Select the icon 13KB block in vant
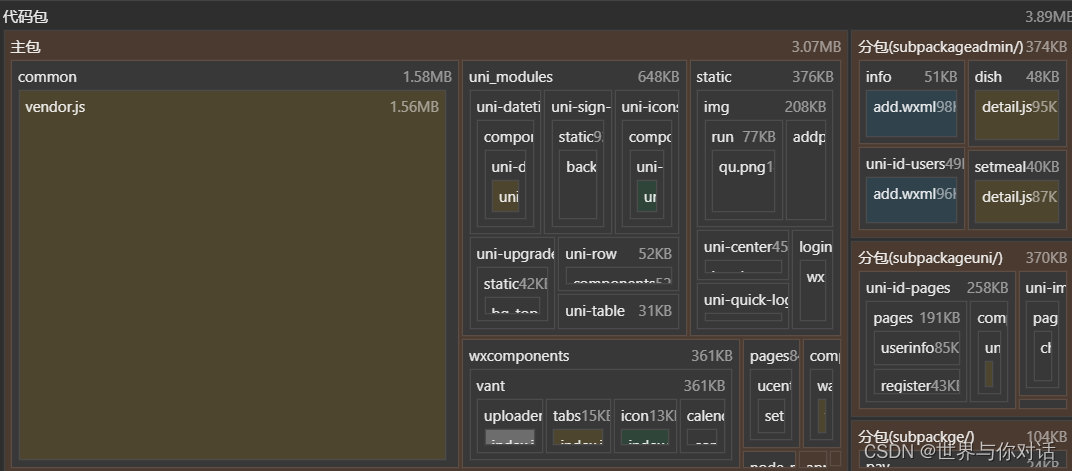 pos(646,415)
